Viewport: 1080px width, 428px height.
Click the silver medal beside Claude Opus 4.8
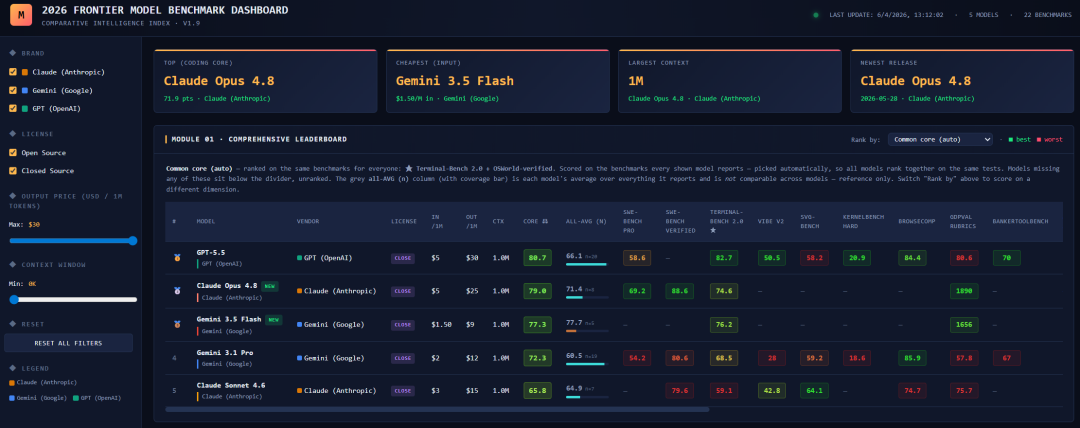pyautogui.click(x=178, y=292)
